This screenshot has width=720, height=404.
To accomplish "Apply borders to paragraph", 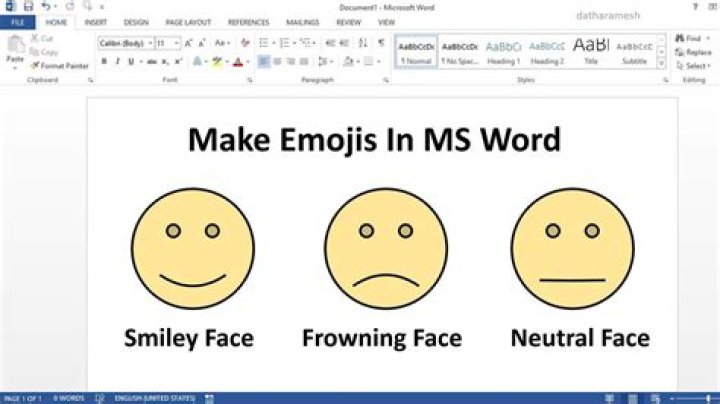I will coord(369,62).
